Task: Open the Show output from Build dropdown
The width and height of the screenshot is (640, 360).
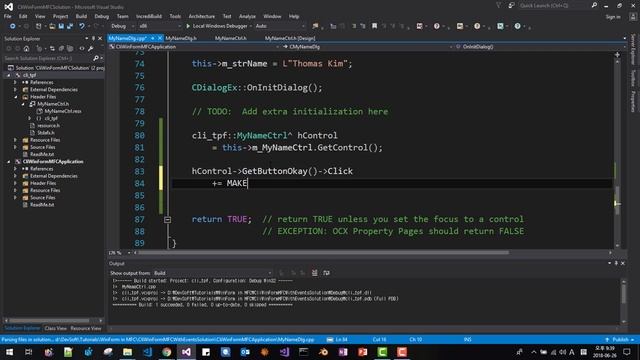Action: point(212,273)
